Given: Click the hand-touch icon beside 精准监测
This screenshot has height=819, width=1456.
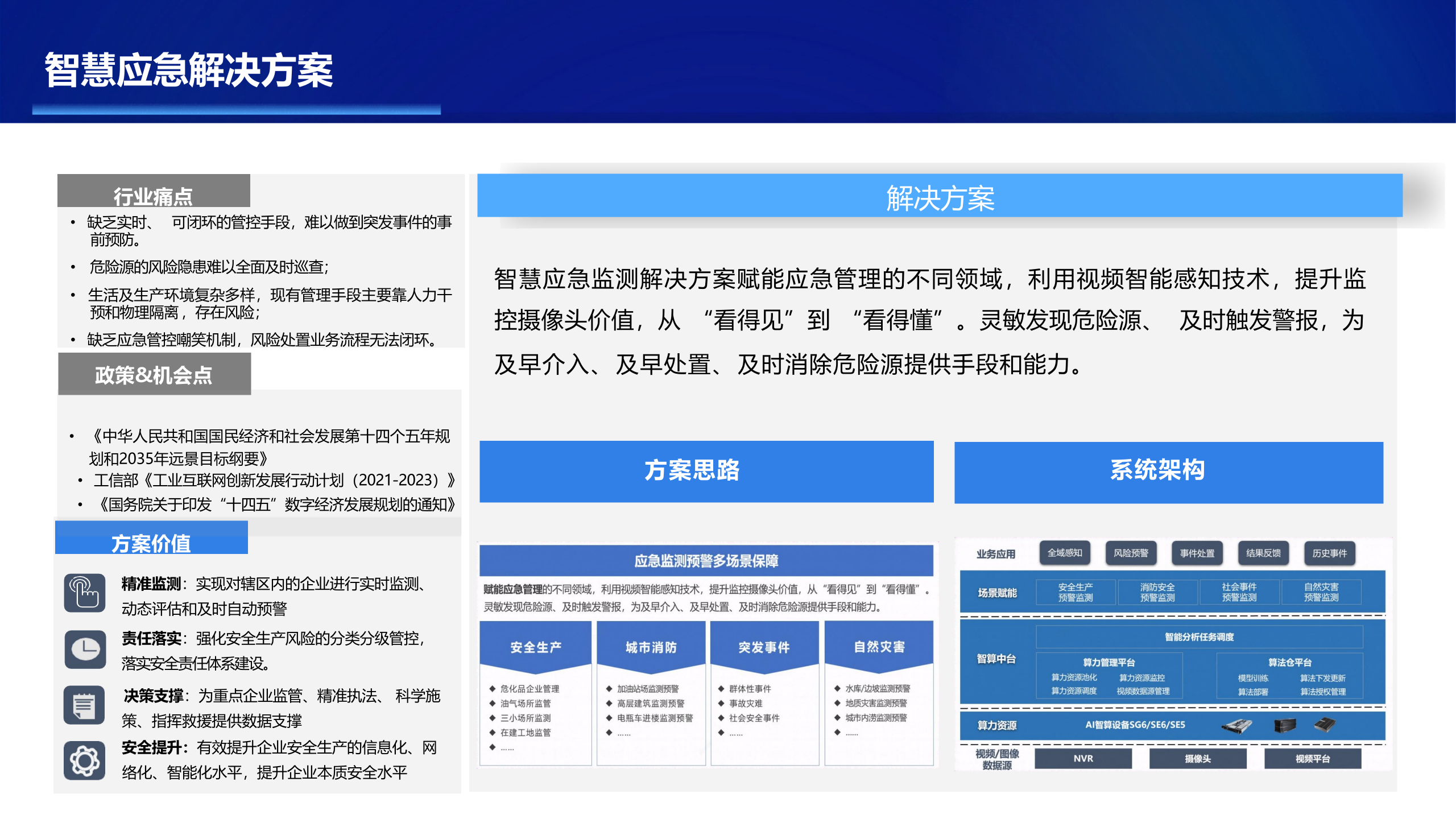Looking at the screenshot, I should click(85, 593).
